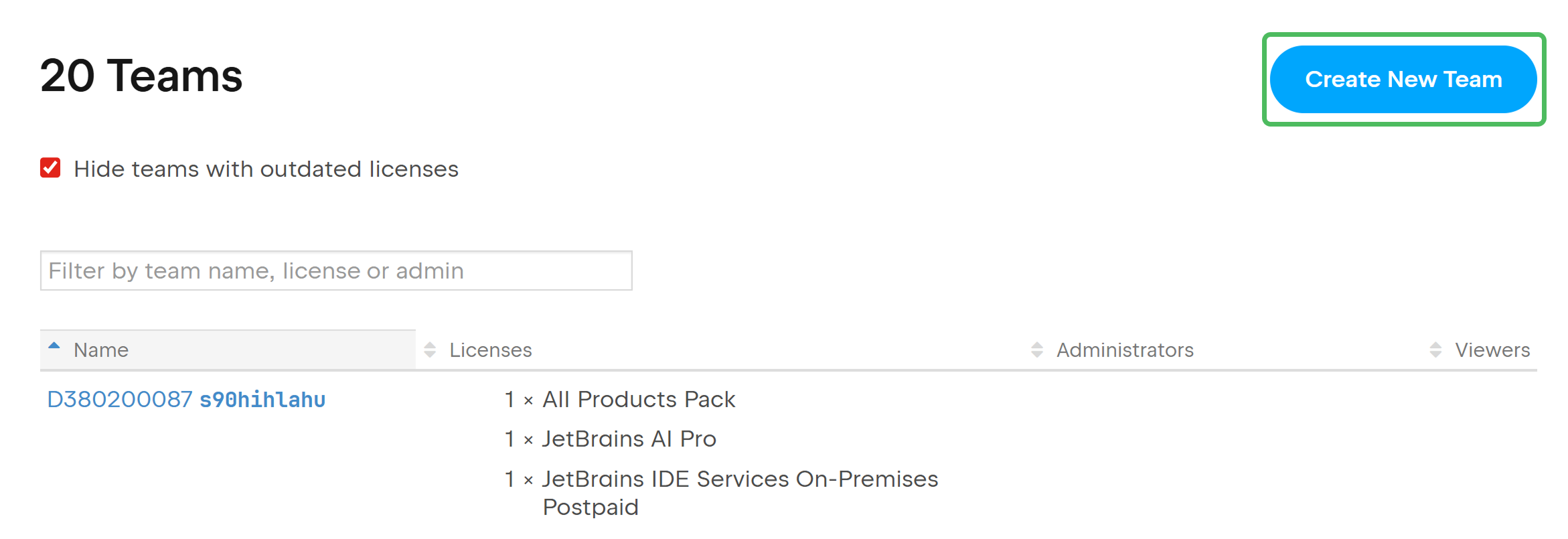Click the ascending sort arrow beside Name
The width and height of the screenshot is (1568, 539).
[54, 347]
